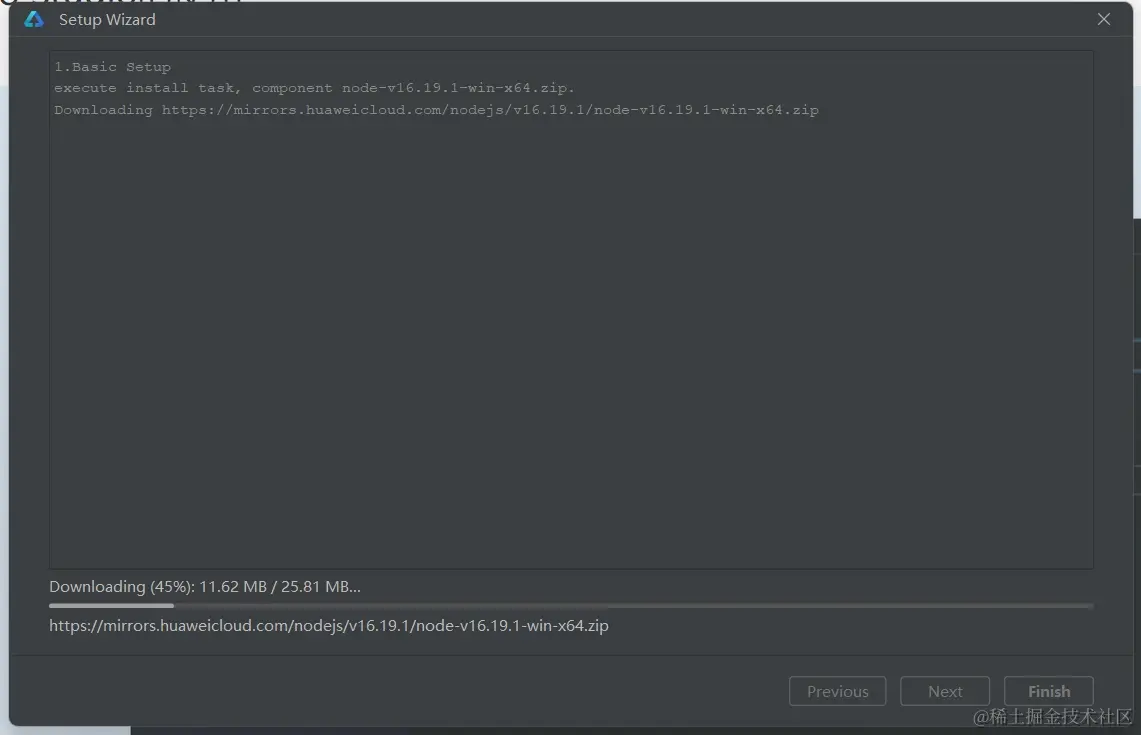The width and height of the screenshot is (1141, 735).
Task: Click the 'Setup Wizard' title text
Action: point(107,20)
